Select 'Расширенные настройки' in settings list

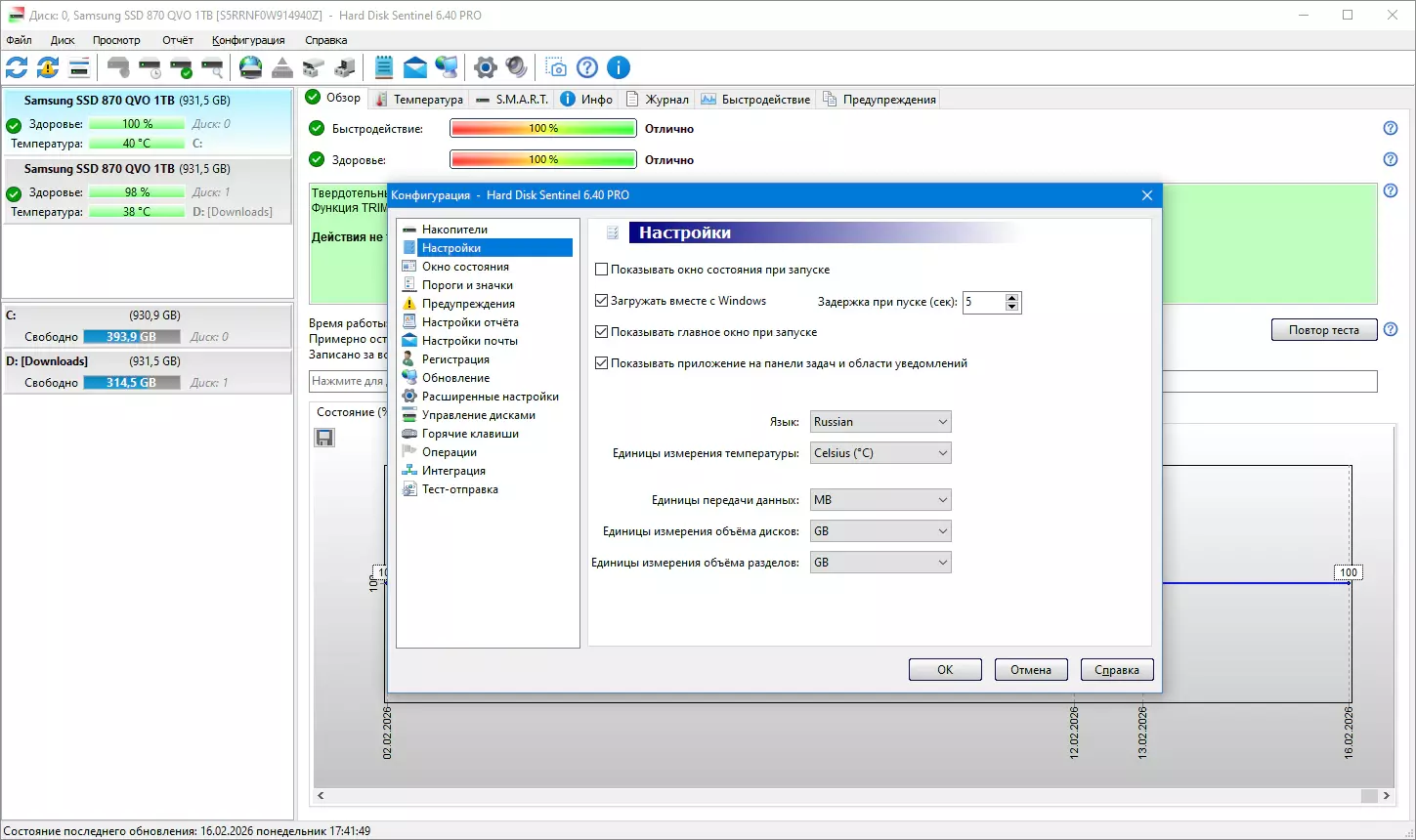(490, 397)
